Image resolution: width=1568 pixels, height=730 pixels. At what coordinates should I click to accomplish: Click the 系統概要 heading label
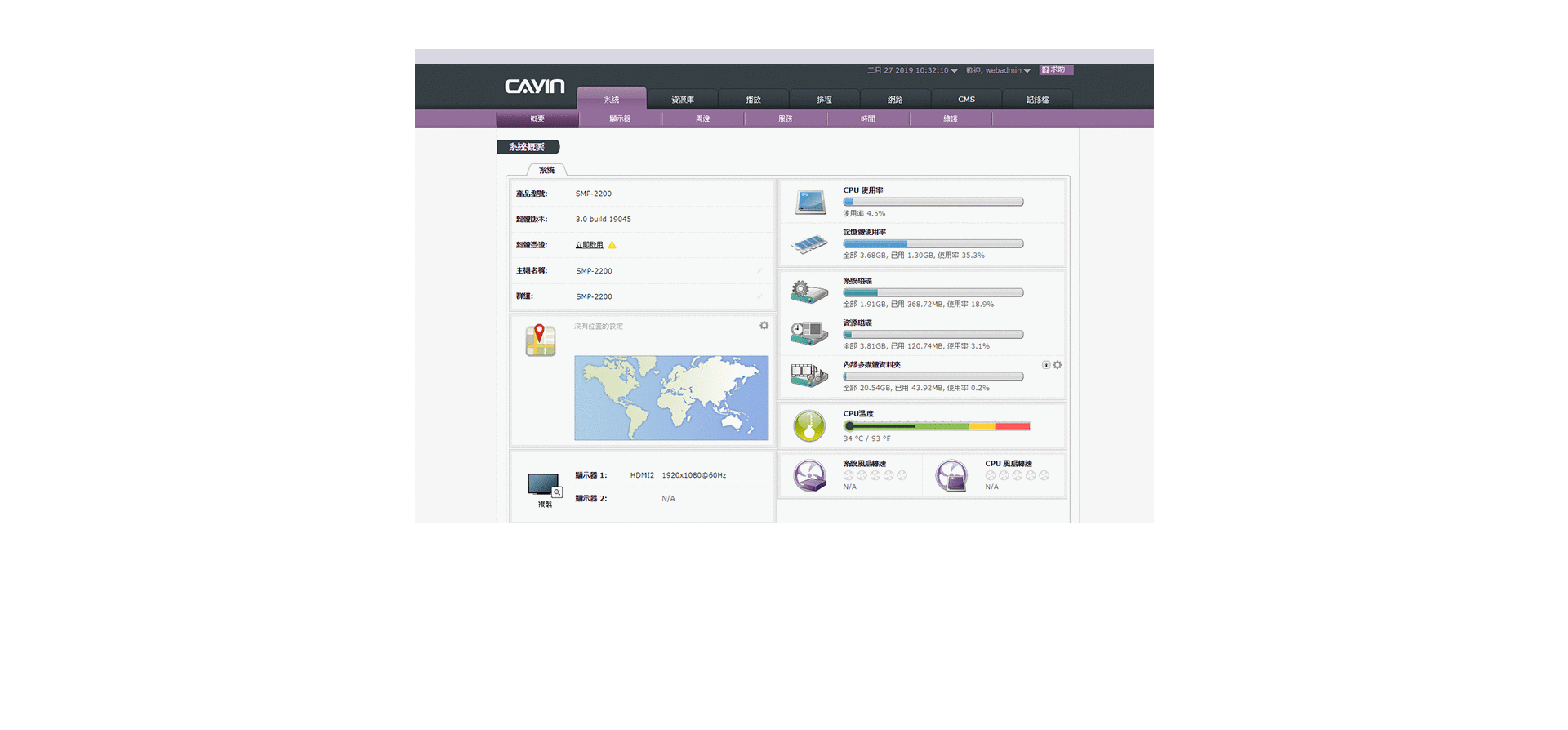[x=528, y=147]
